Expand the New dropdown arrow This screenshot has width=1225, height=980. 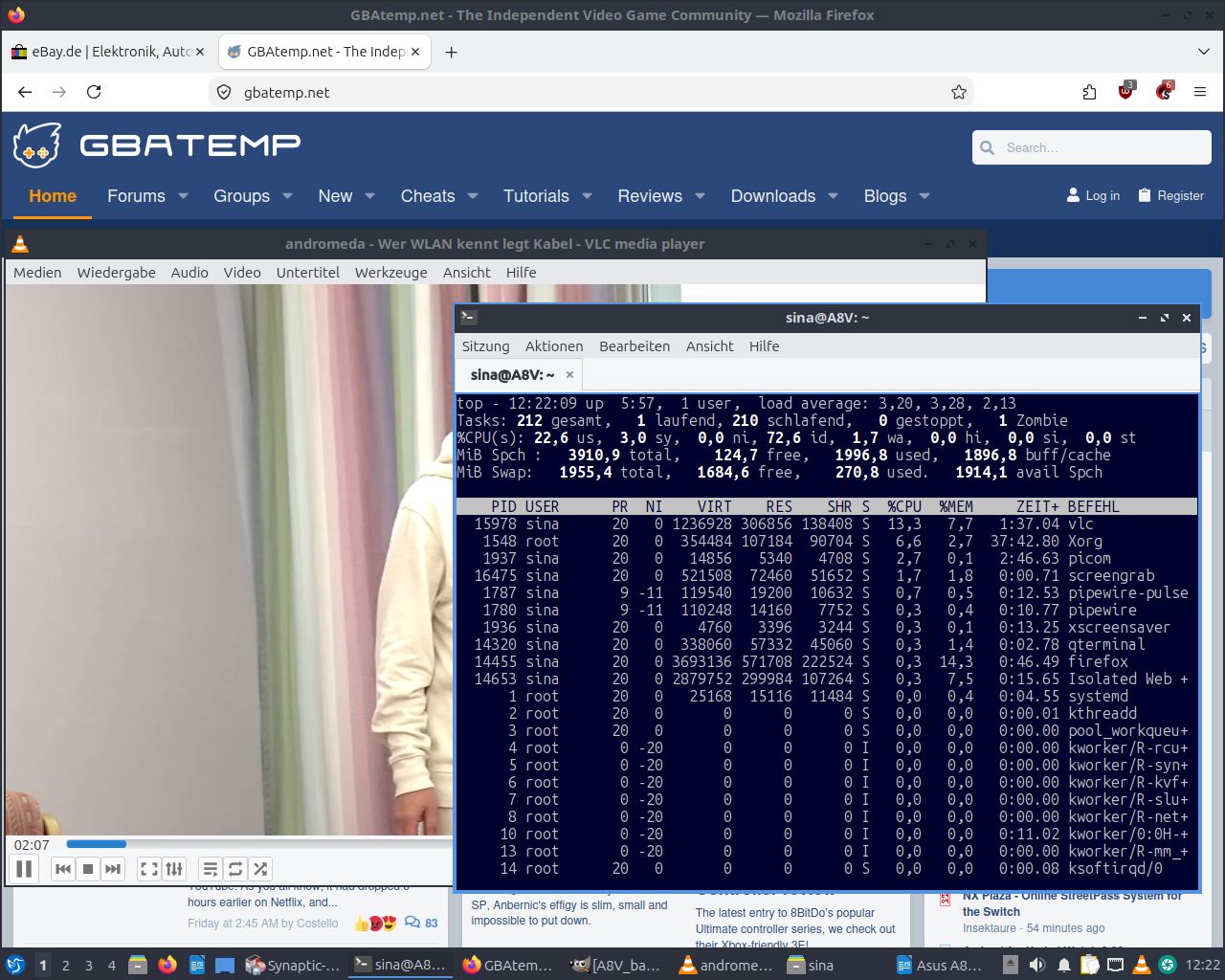coord(369,196)
